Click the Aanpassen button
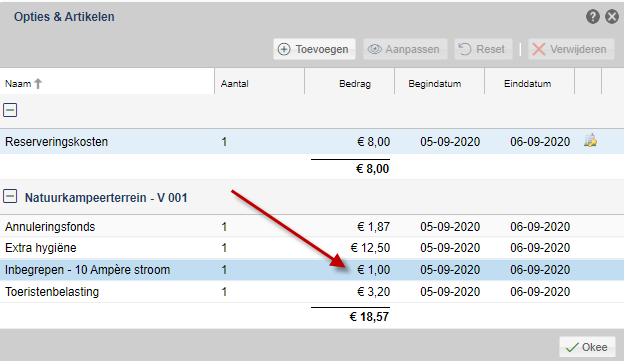 [405, 49]
